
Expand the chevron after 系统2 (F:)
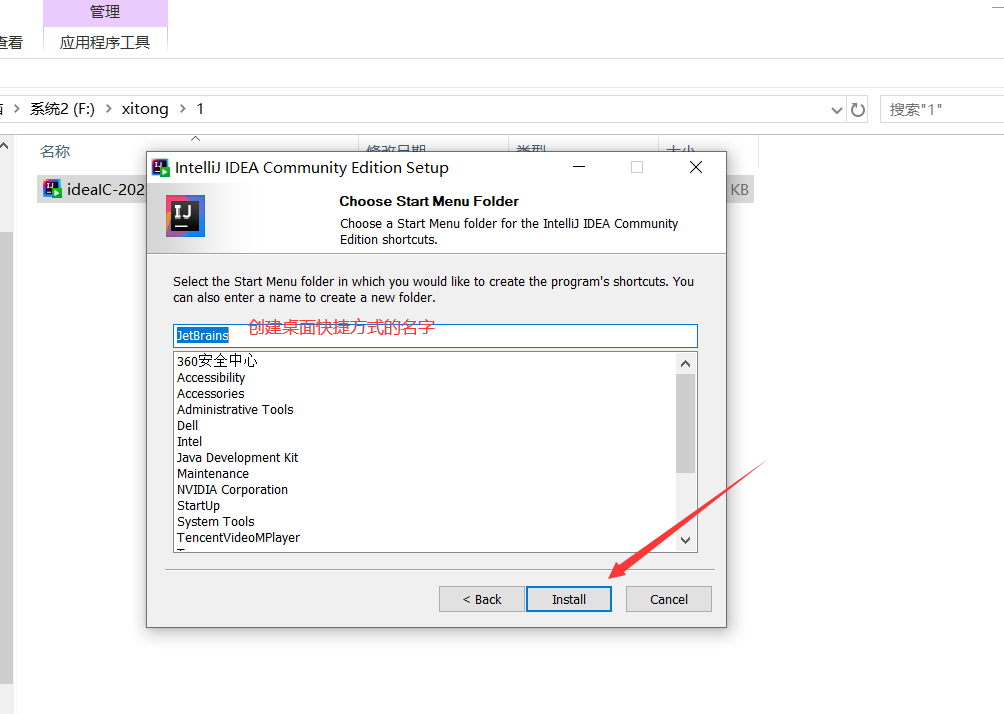click(108, 109)
